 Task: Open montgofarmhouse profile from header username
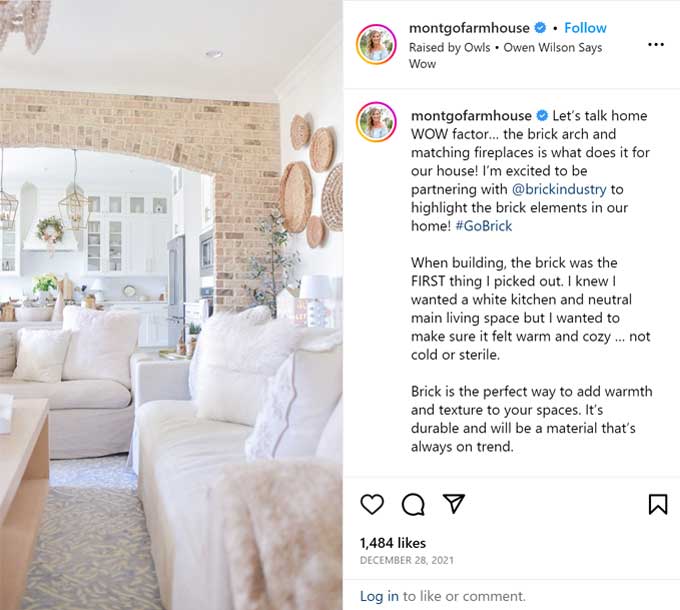click(x=469, y=28)
